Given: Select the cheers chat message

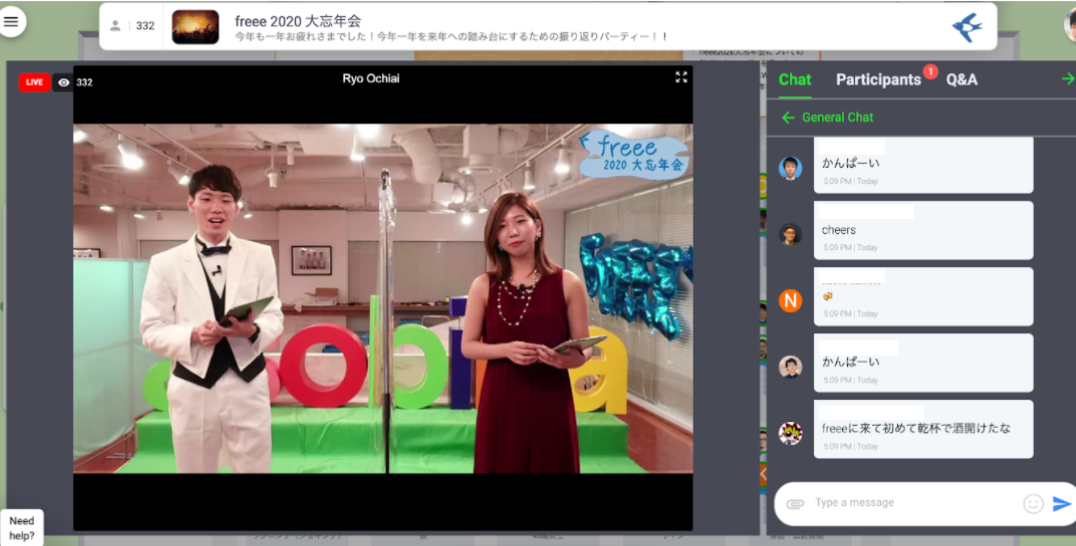Looking at the screenshot, I should point(923,230).
